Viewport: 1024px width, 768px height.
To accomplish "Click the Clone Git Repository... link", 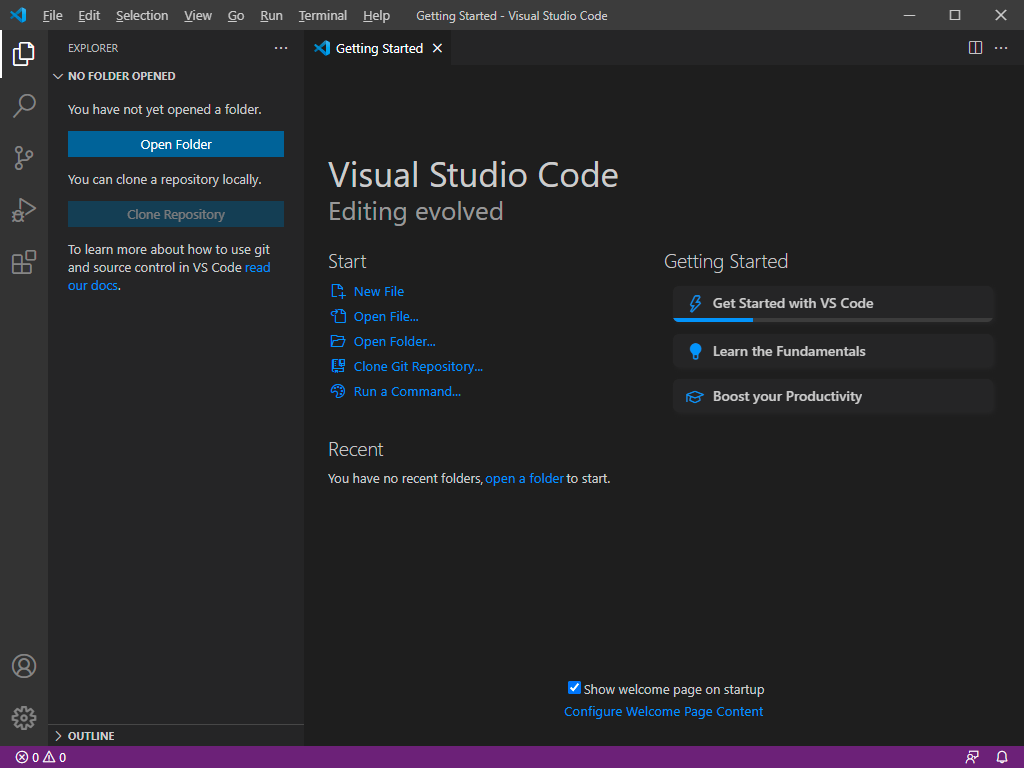I will coord(418,366).
